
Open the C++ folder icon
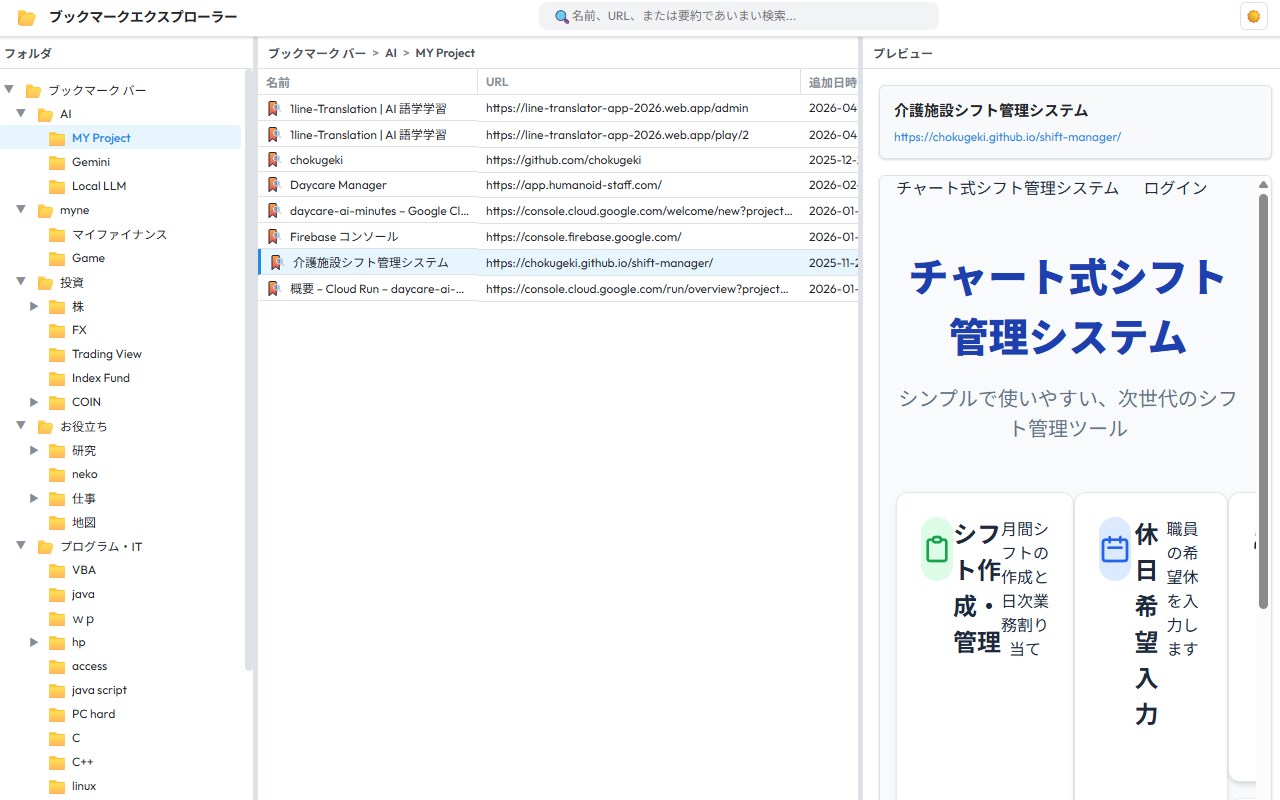tap(57, 762)
